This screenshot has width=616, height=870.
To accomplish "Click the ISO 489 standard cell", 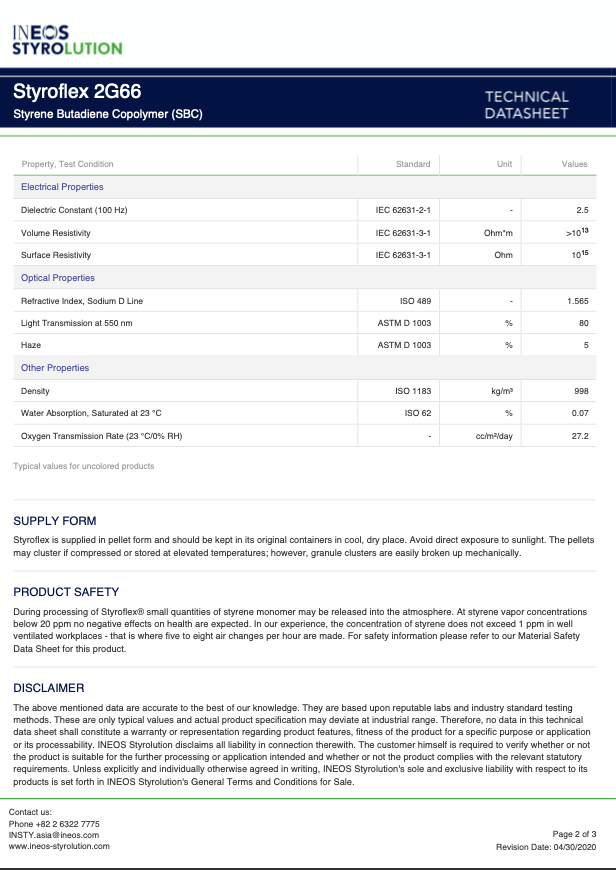I will (415, 301).
